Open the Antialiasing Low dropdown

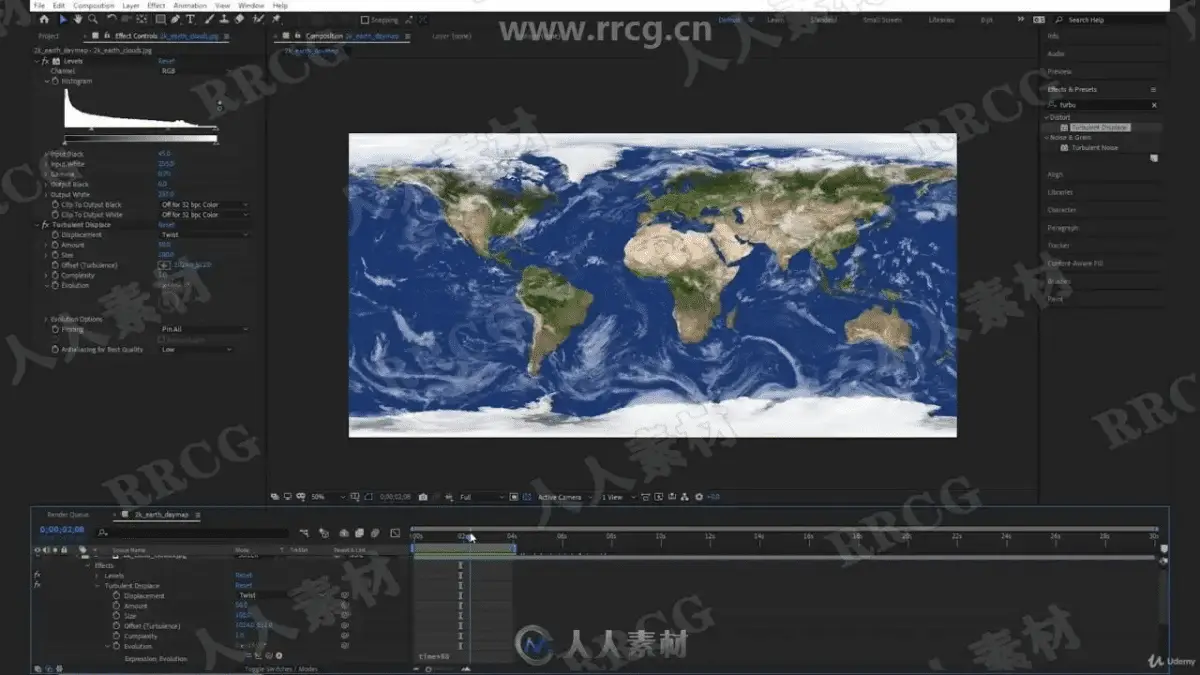click(x=196, y=350)
